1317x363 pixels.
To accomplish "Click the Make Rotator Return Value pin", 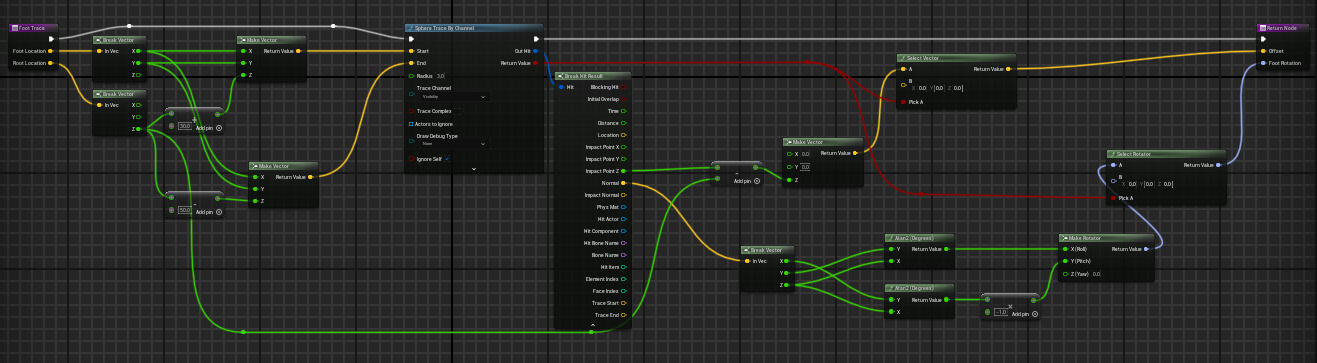I will pos(1147,249).
